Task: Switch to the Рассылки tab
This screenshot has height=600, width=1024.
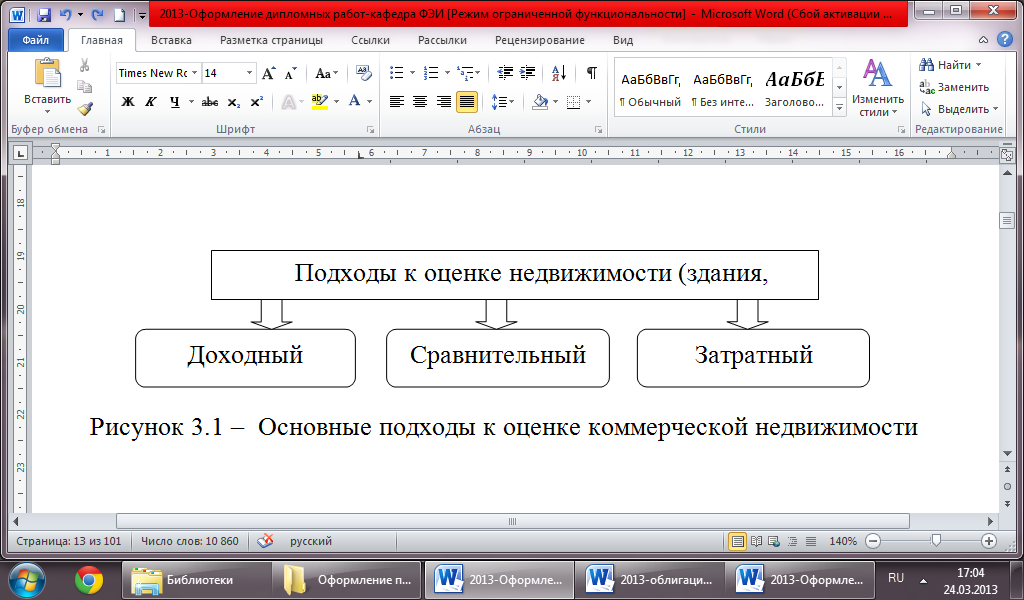Action: pyautogui.click(x=442, y=40)
